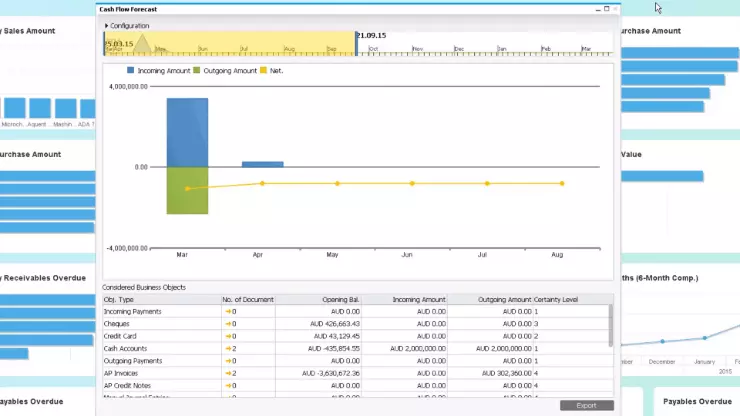
Task: Select the Credit Card row label
Action: click(x=120, y=336)
